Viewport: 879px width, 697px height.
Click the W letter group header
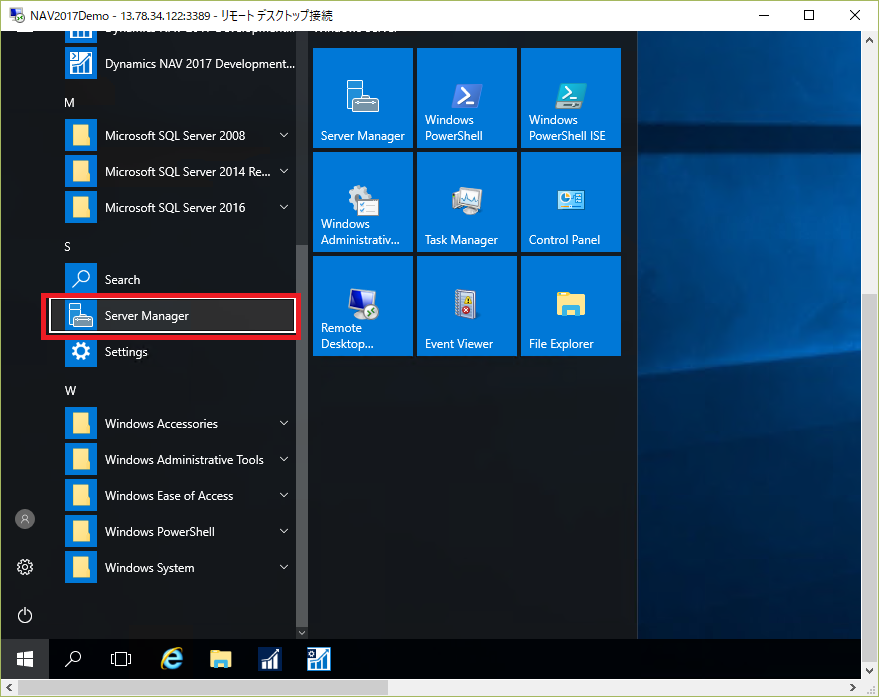pyautogui.click(x=70, y=391)
